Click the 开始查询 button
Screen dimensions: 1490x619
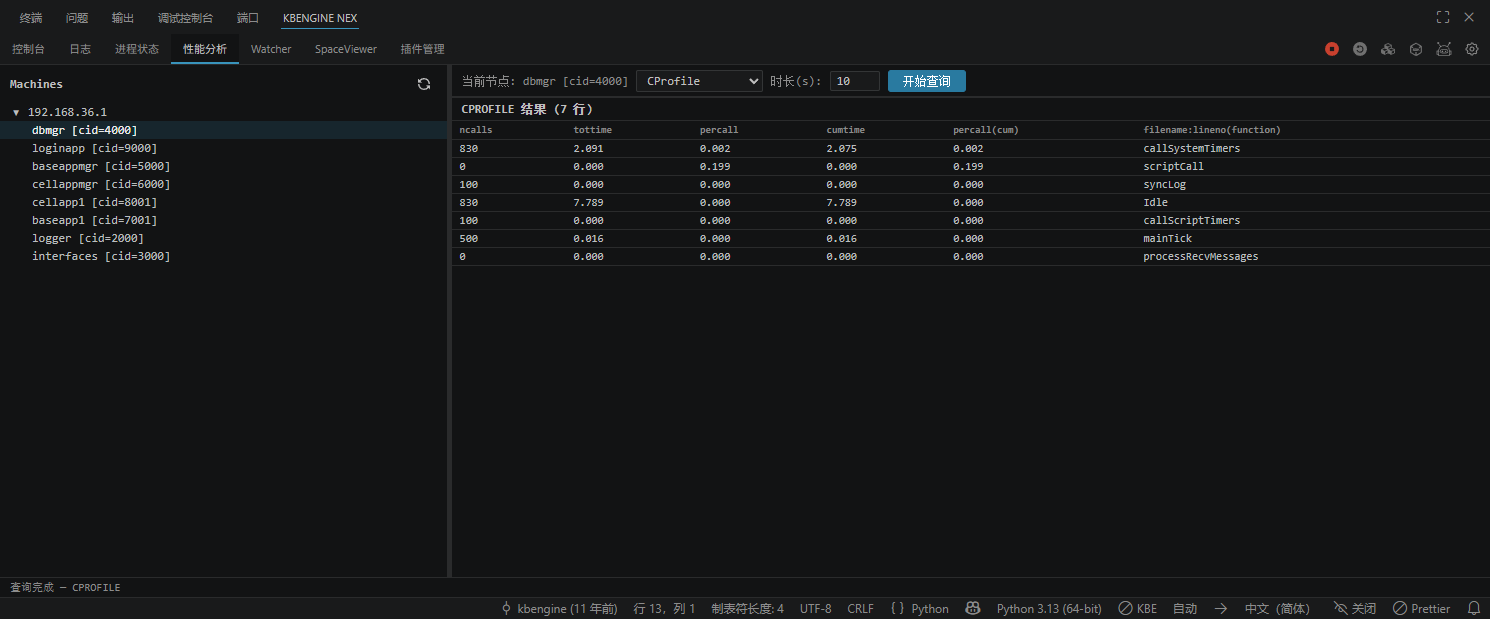click(927, 81)
